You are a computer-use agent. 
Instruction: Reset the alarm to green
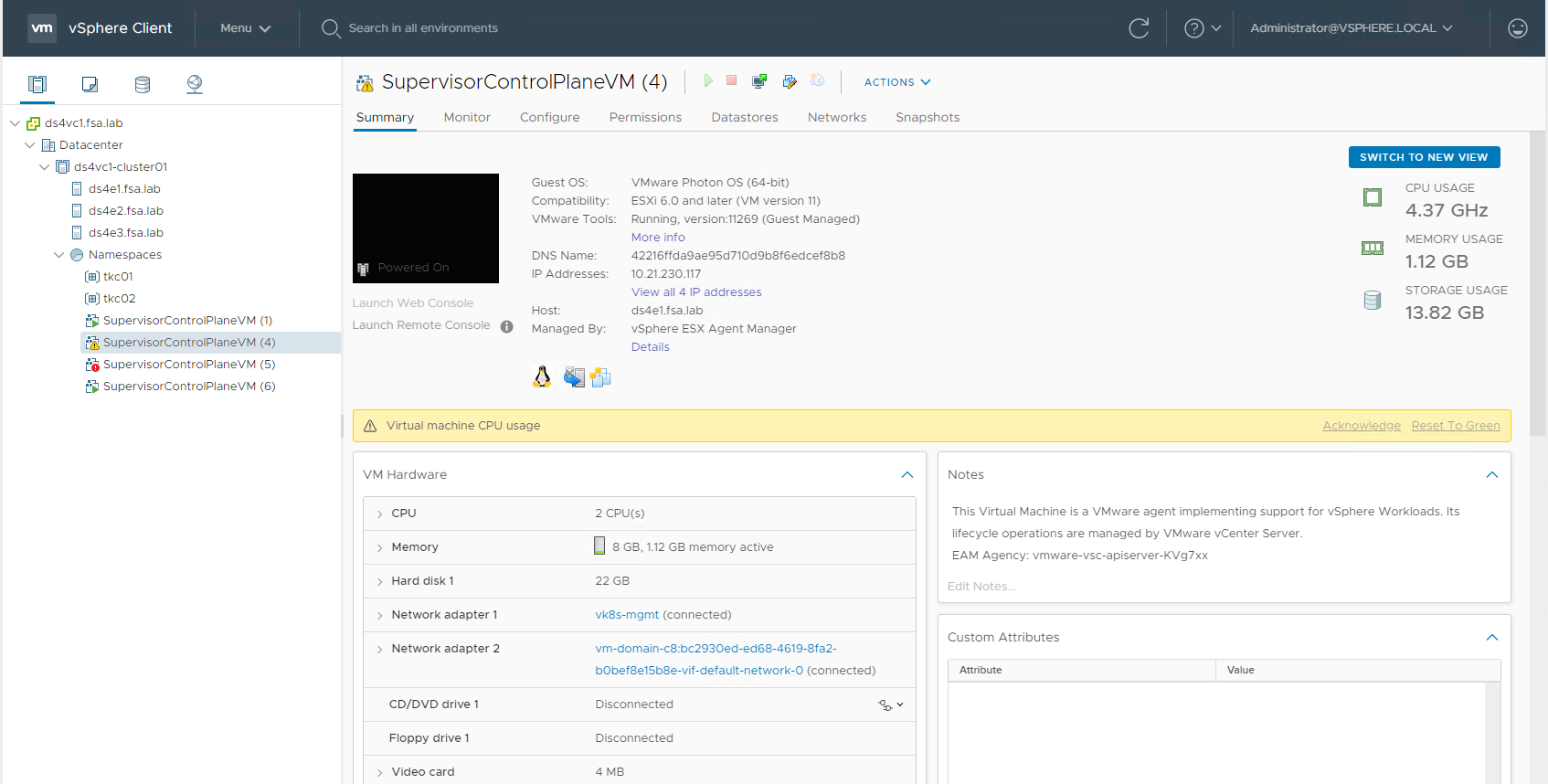click(x=1456, y=426)
